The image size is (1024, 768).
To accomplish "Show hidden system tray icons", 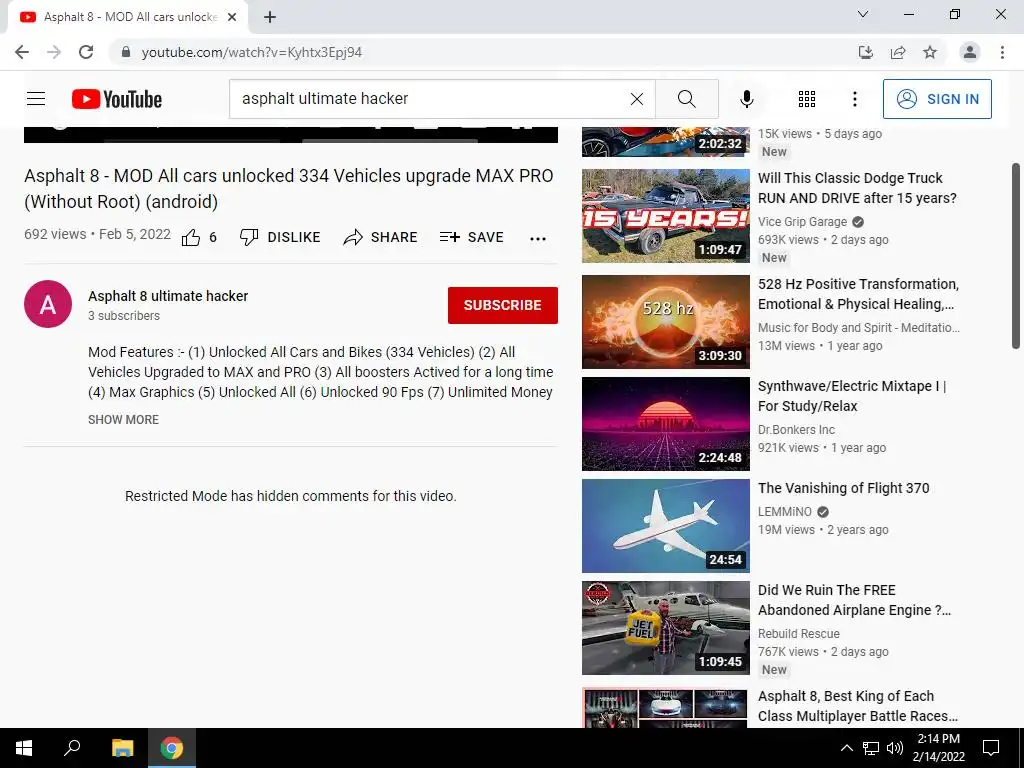I will pyautogui.click(x=846, y=748).
